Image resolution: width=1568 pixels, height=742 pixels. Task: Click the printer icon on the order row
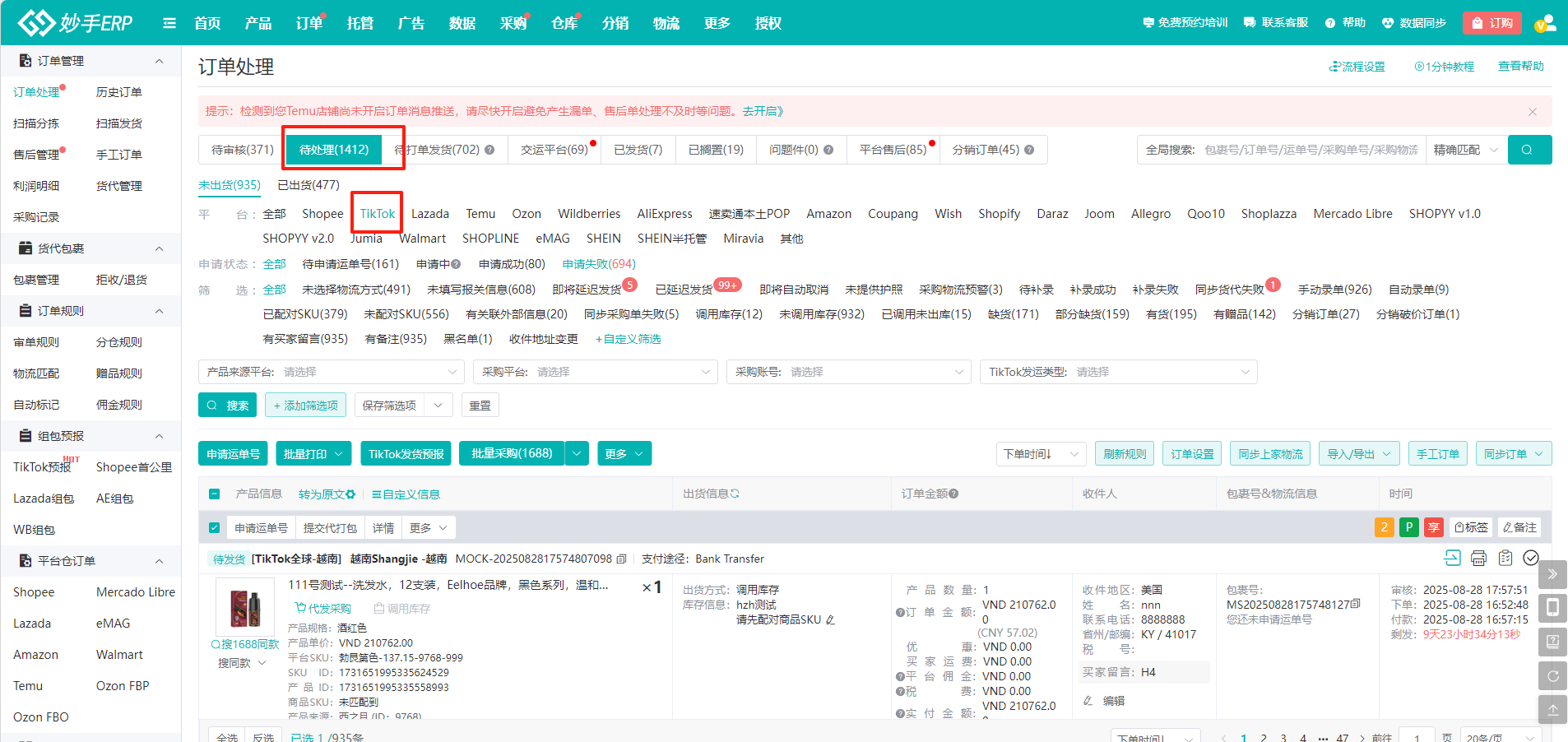pyautogui.click(x=1478, y=559)
